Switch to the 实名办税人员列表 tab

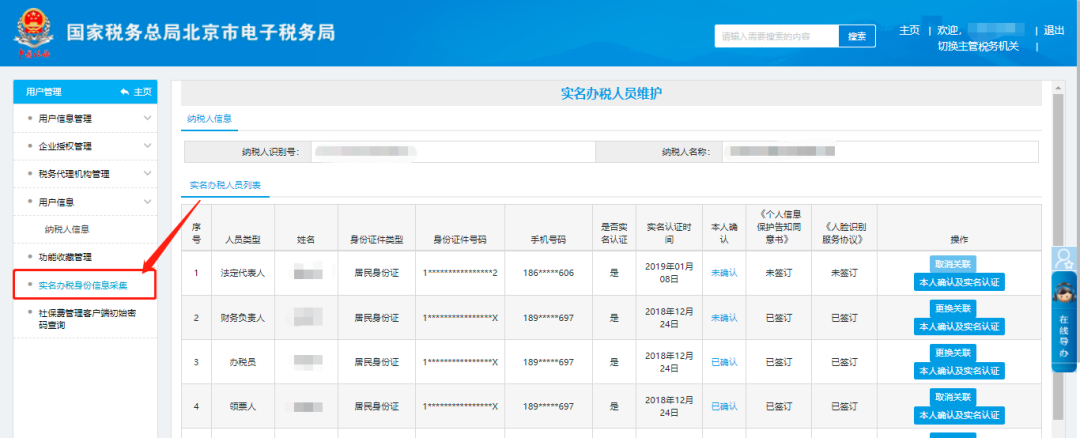point(225,185)
